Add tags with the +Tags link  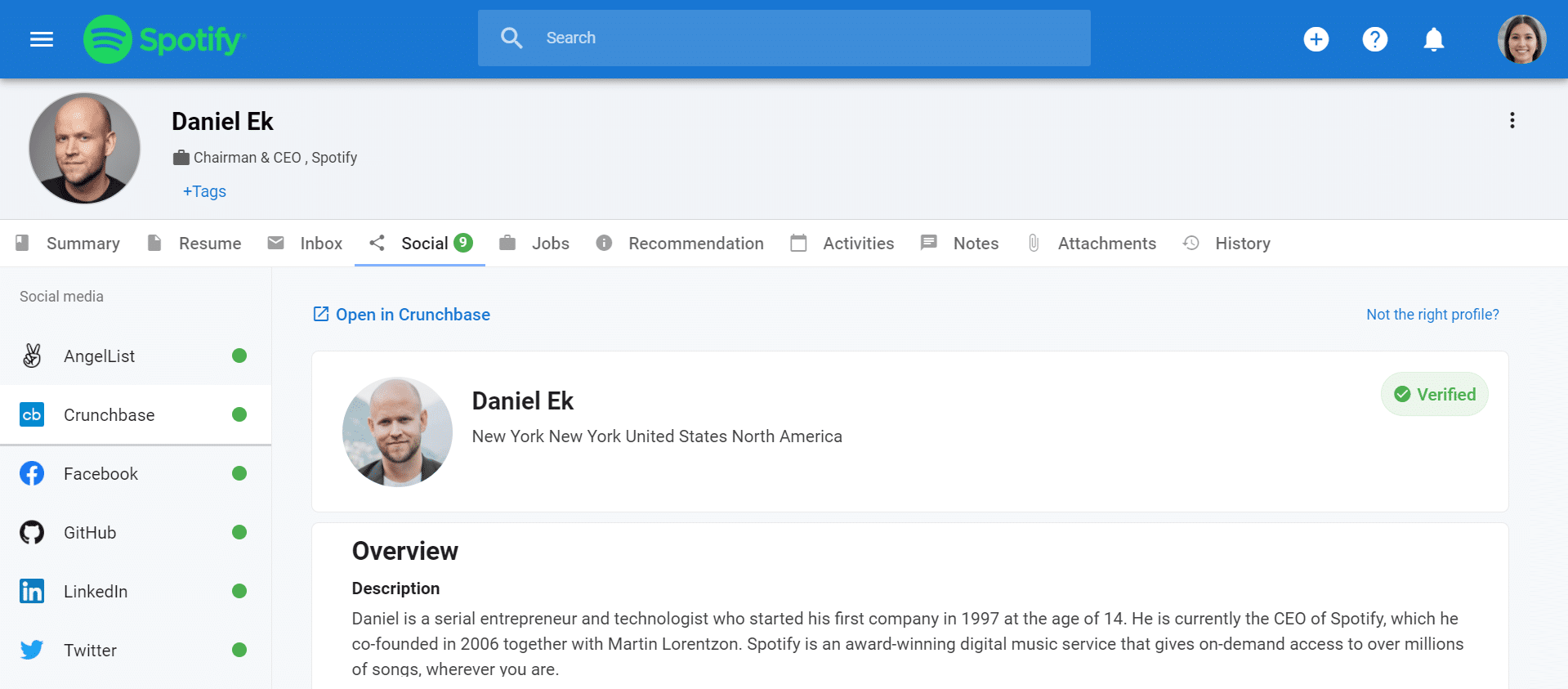pos(204,191)
